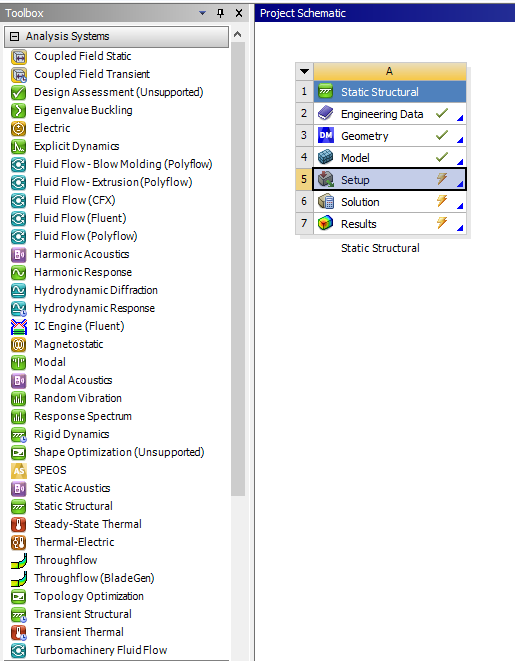Click the SPEOS icon
Image resolution: width=515 pixels, height=661 pixels.
click(19, 470)
